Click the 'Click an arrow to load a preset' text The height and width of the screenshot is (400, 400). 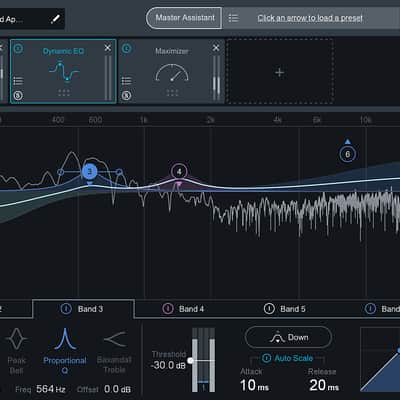[x=310, y=18]
